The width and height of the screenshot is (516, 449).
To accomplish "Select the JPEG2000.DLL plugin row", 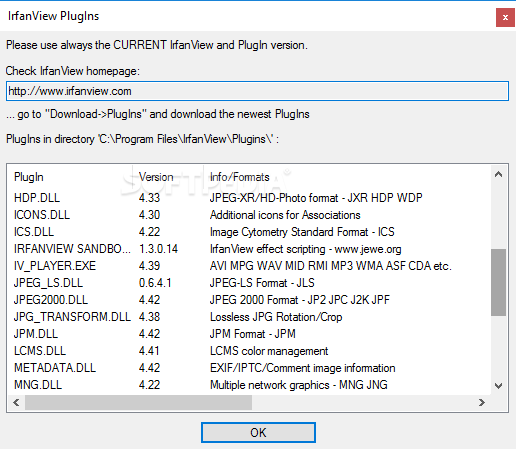I will [249, 300].
